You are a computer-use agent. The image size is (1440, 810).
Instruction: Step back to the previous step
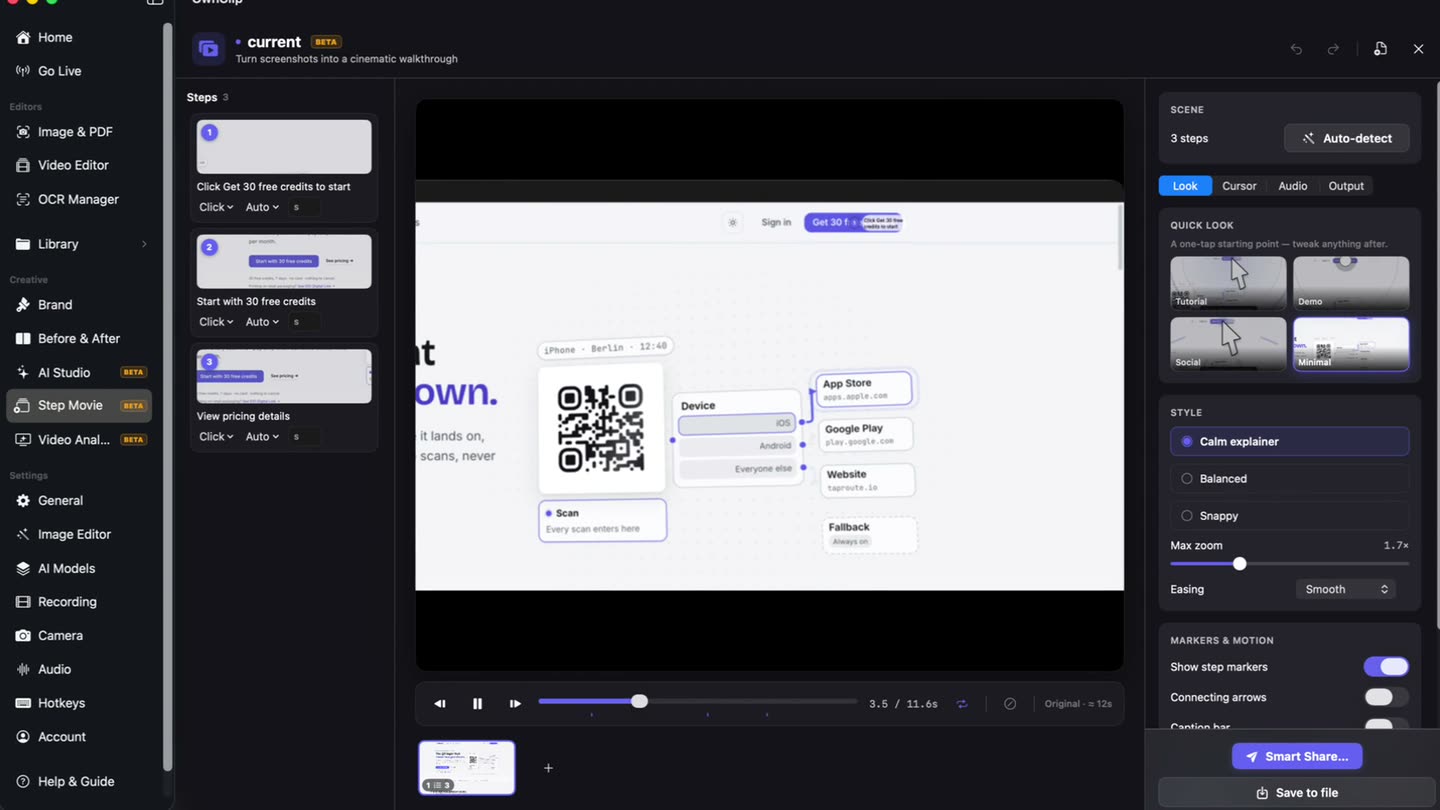click(439, 704)
